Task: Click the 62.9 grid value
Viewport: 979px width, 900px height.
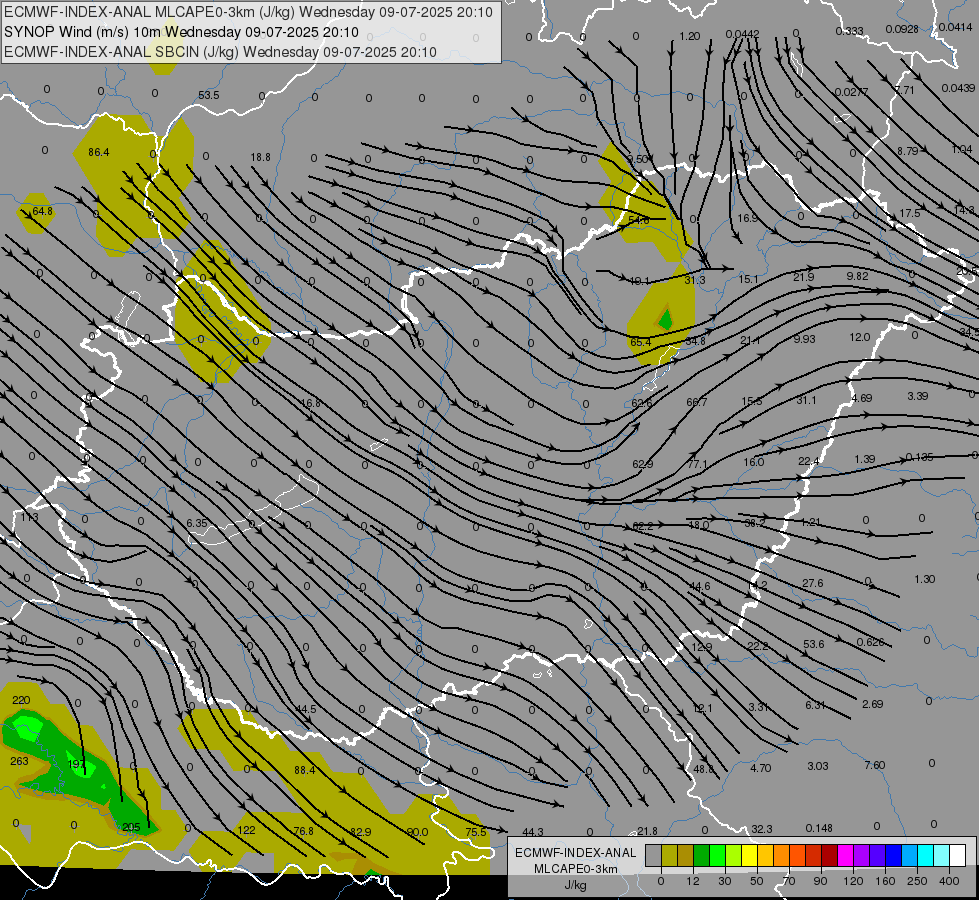Action: [642, 465]
